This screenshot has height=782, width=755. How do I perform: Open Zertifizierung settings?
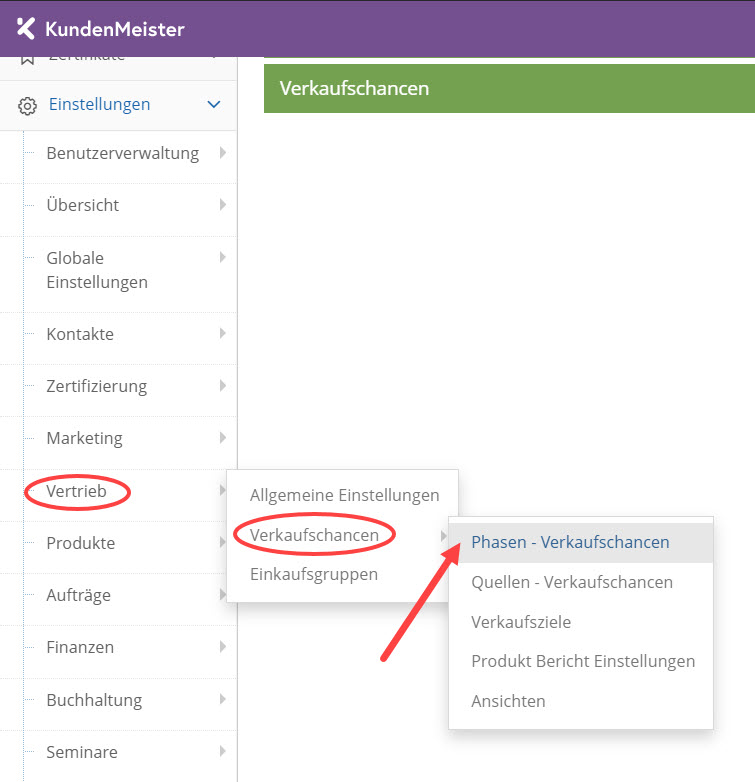point(97,387)
